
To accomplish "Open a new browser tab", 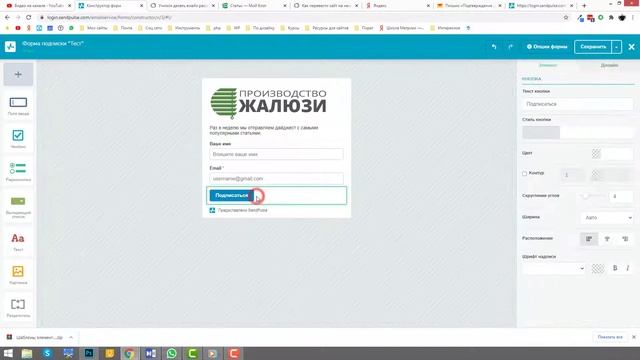I will click(x=584, y=6).
